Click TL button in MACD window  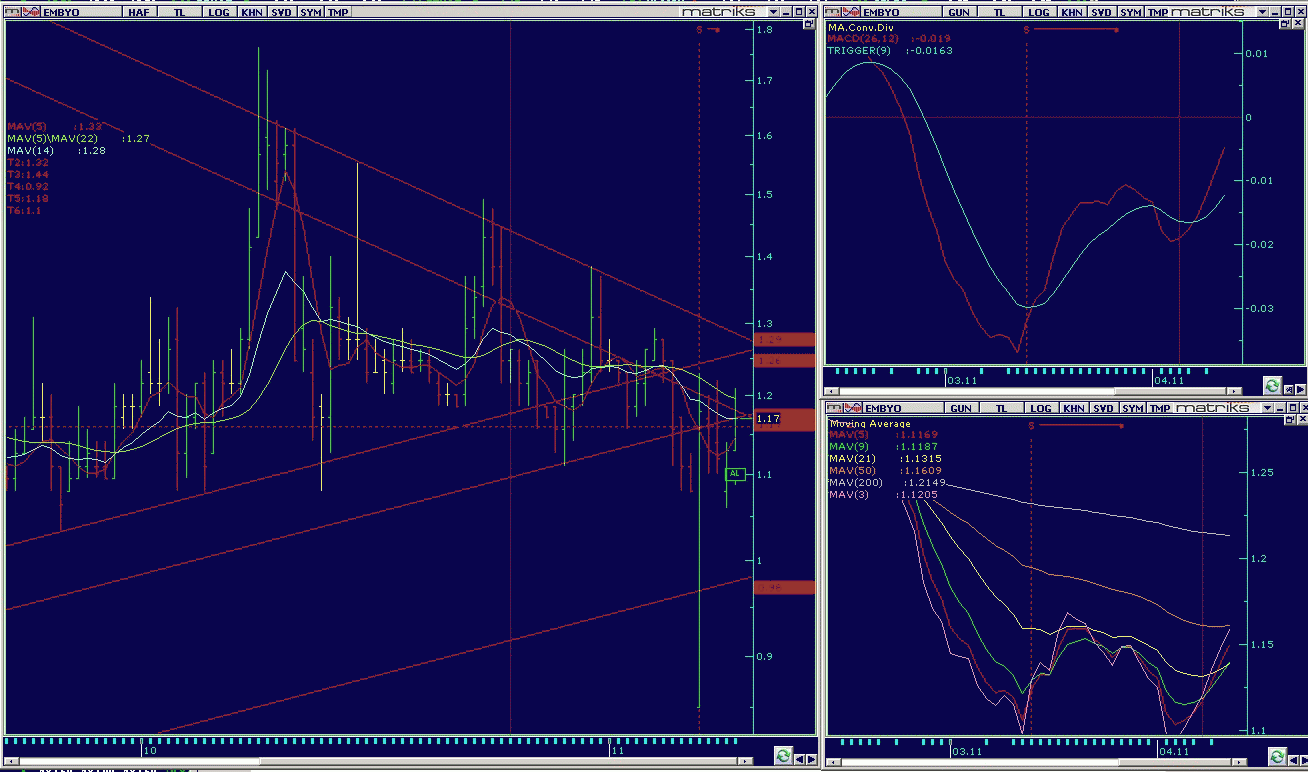coord(999,12)
